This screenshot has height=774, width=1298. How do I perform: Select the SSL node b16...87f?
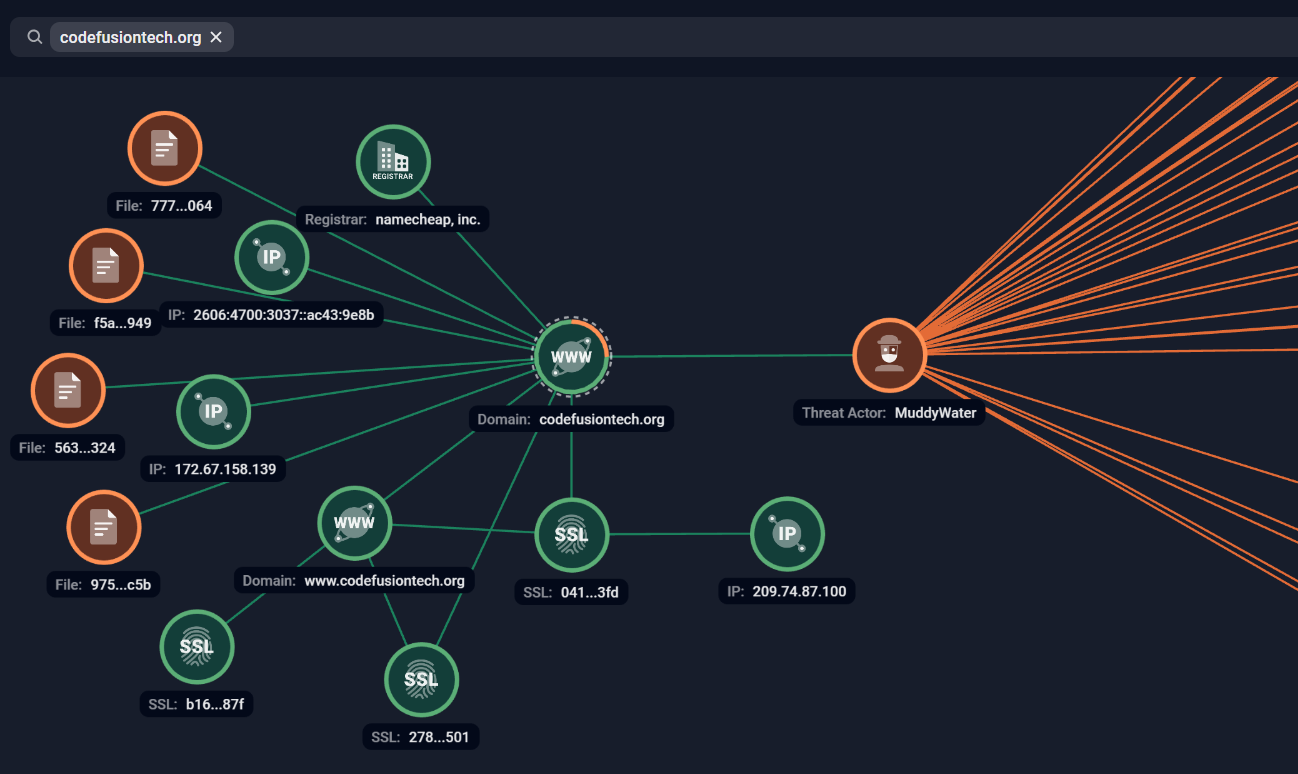pos(197,647)
